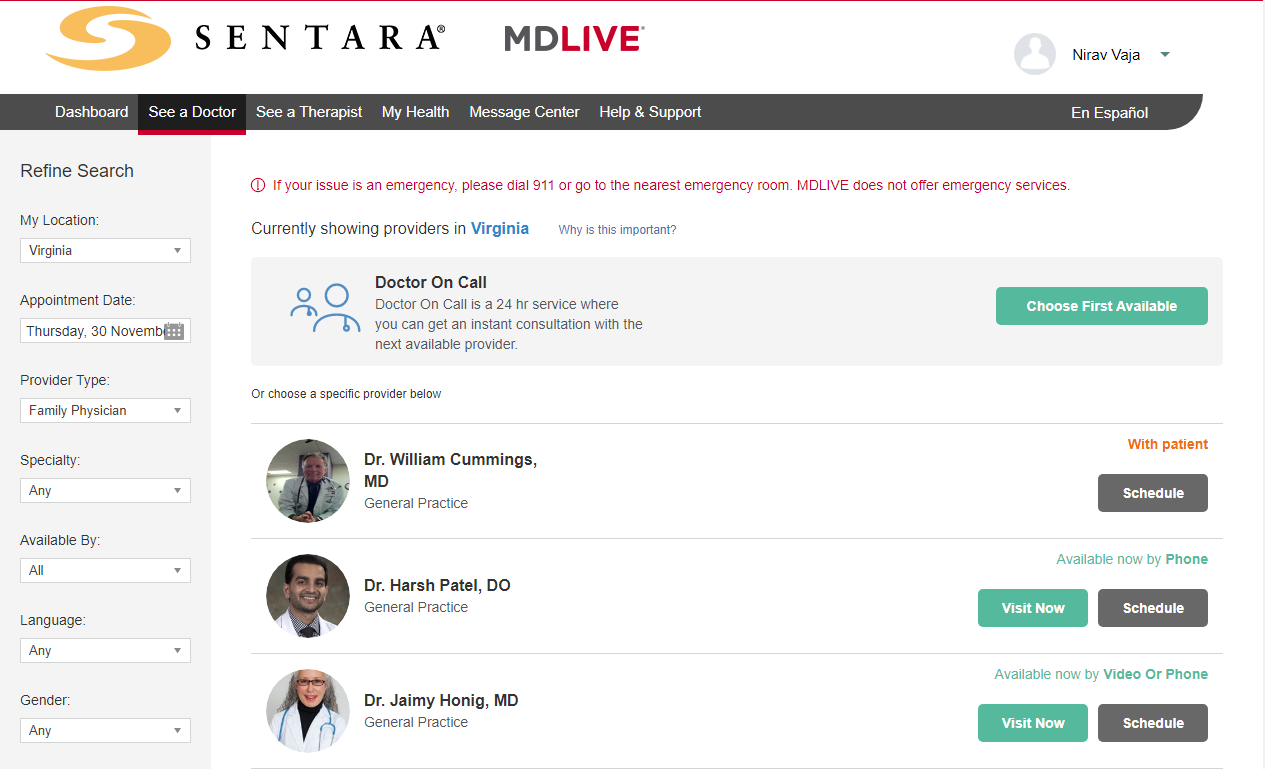Image resolution: width=1265 pixels, height=769 pixels.
Task: Open Dr. Harsh Patel's profile photo
Action: point(308,596)
